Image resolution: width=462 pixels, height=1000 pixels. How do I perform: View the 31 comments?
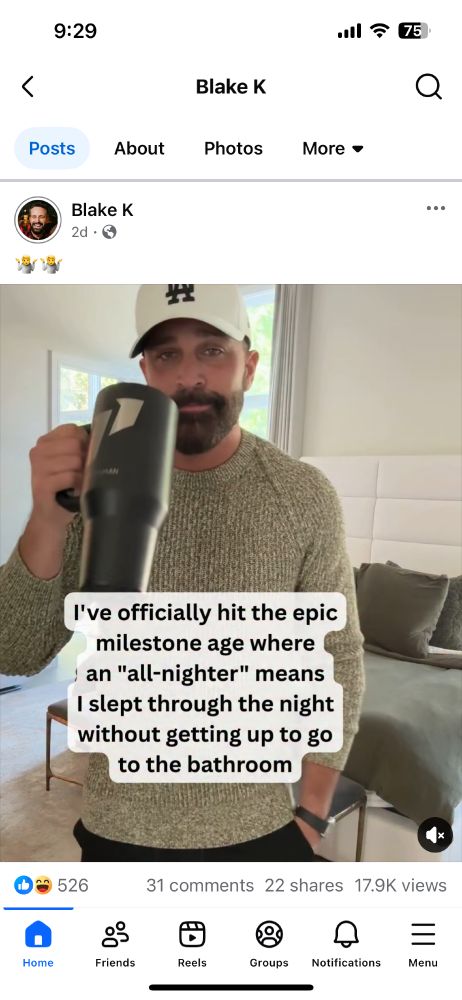pyautogui.click(x=200, y=885)
